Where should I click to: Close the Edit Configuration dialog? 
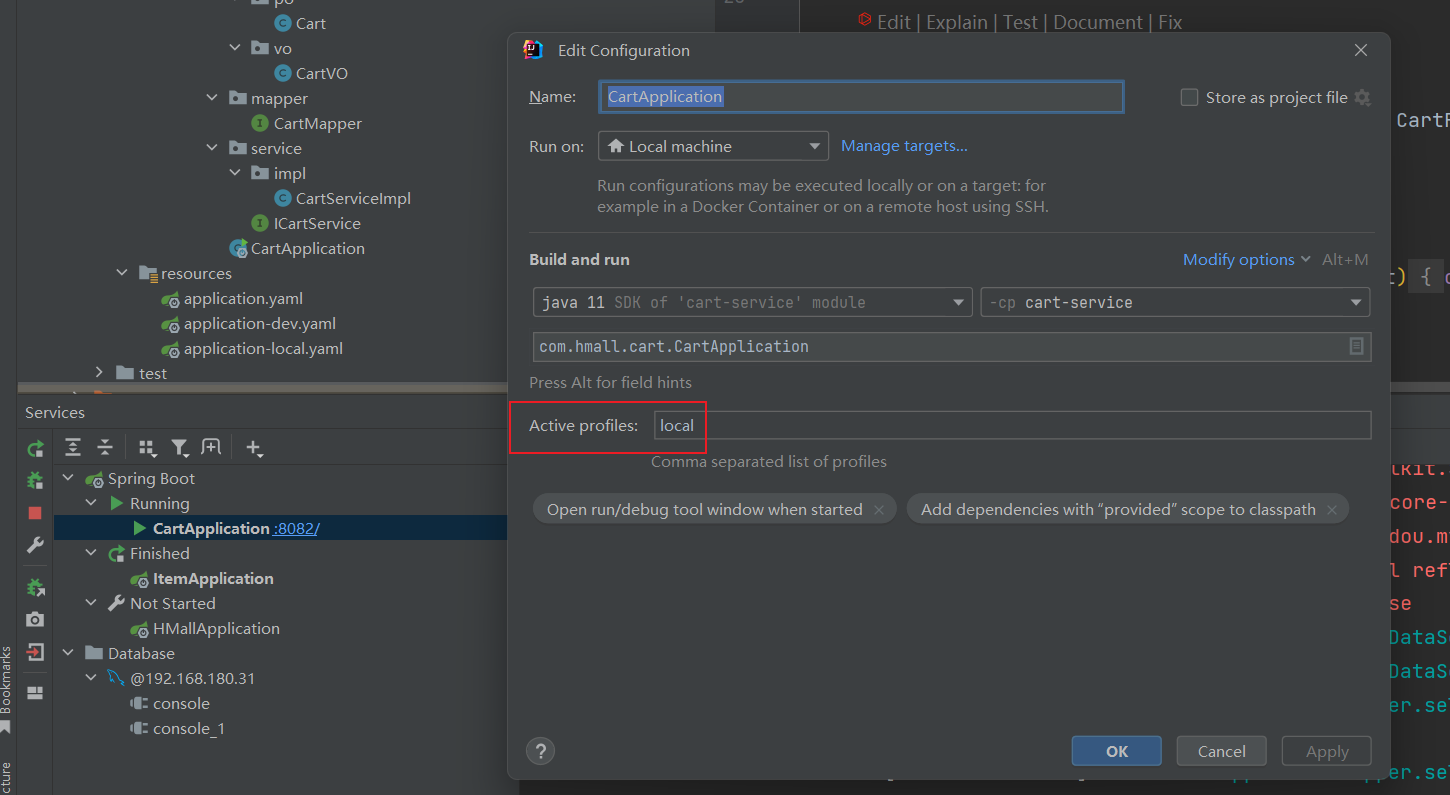[1360, 50]
